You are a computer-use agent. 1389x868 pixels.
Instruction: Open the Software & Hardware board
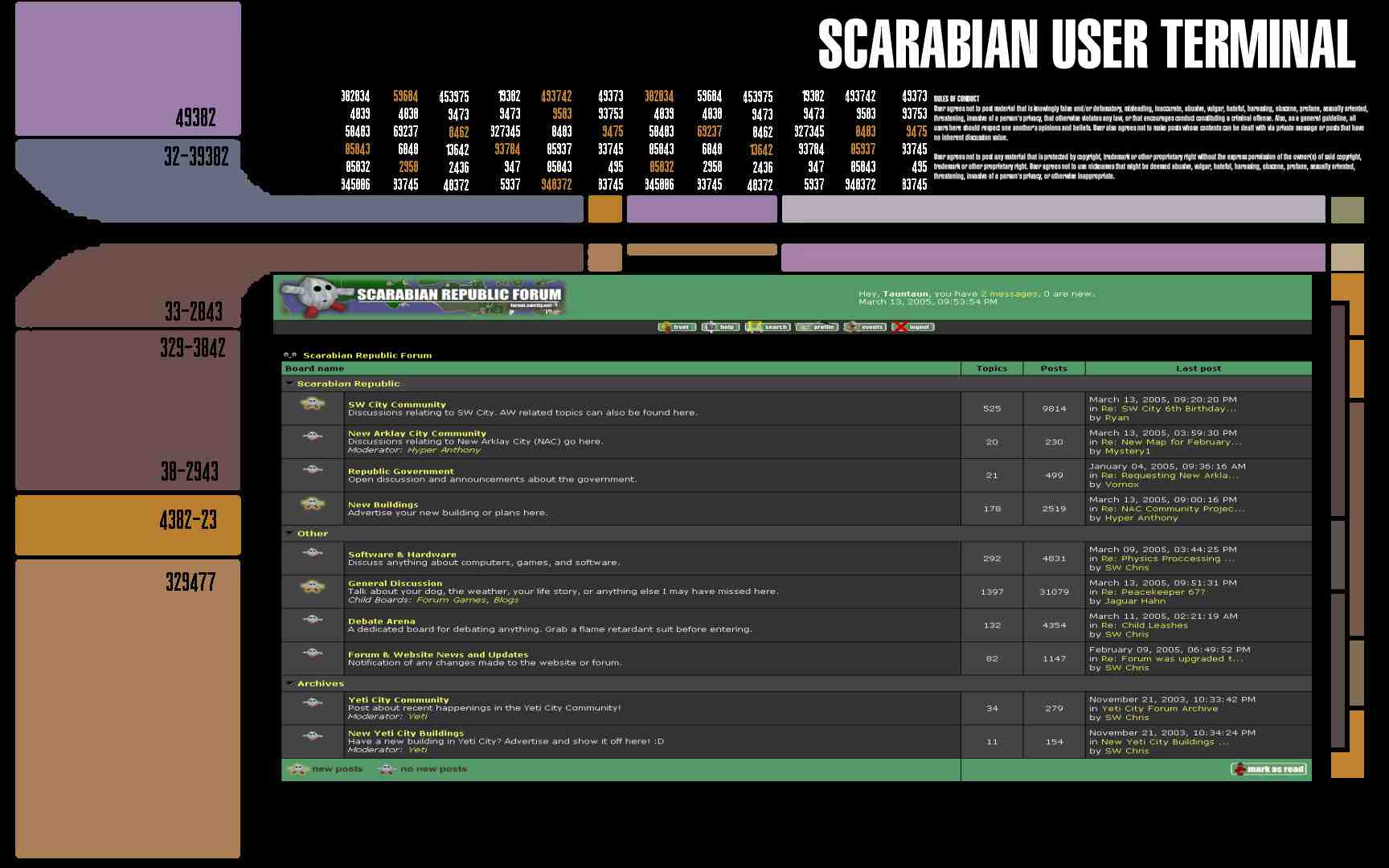[402, 555]
